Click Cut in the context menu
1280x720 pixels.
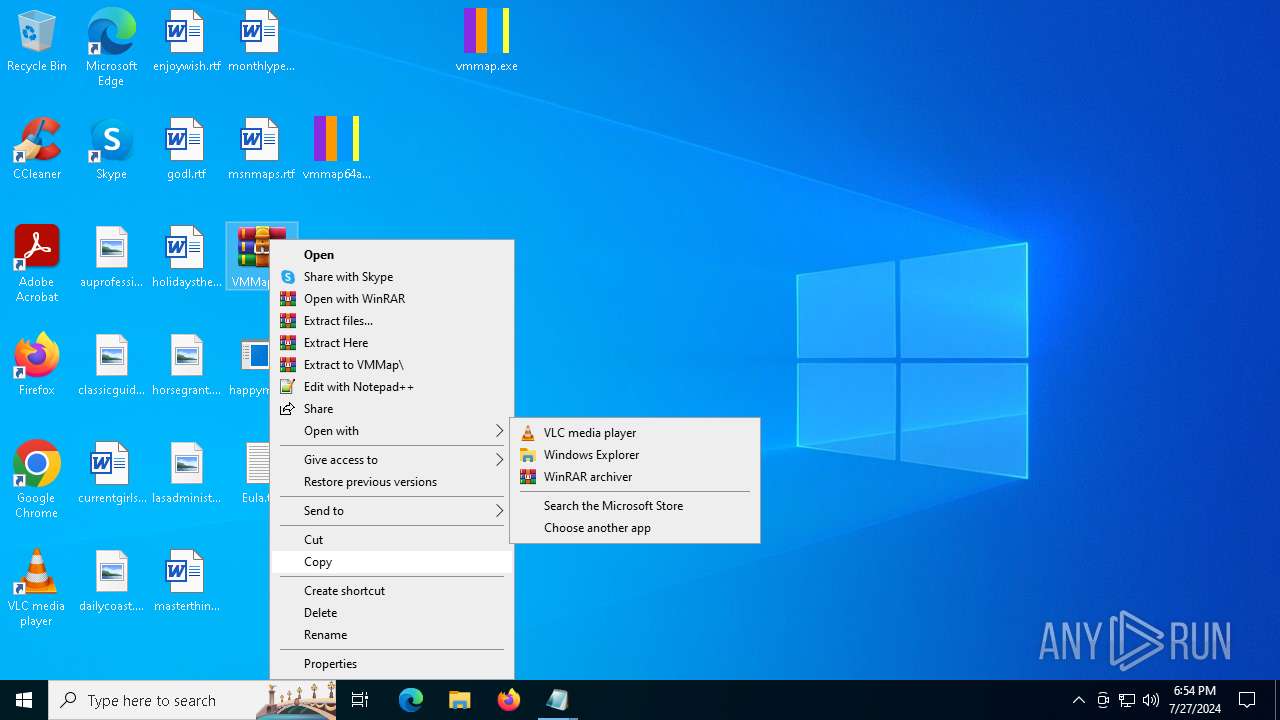392,540
